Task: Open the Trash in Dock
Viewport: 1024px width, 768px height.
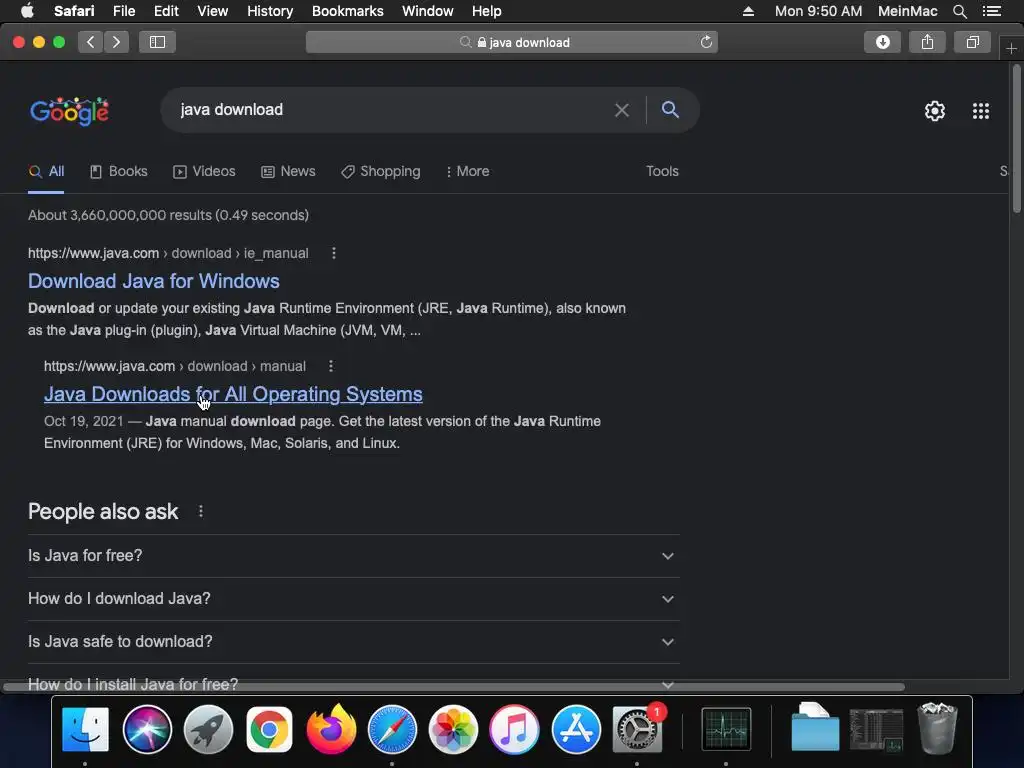Action: (937, 728)
